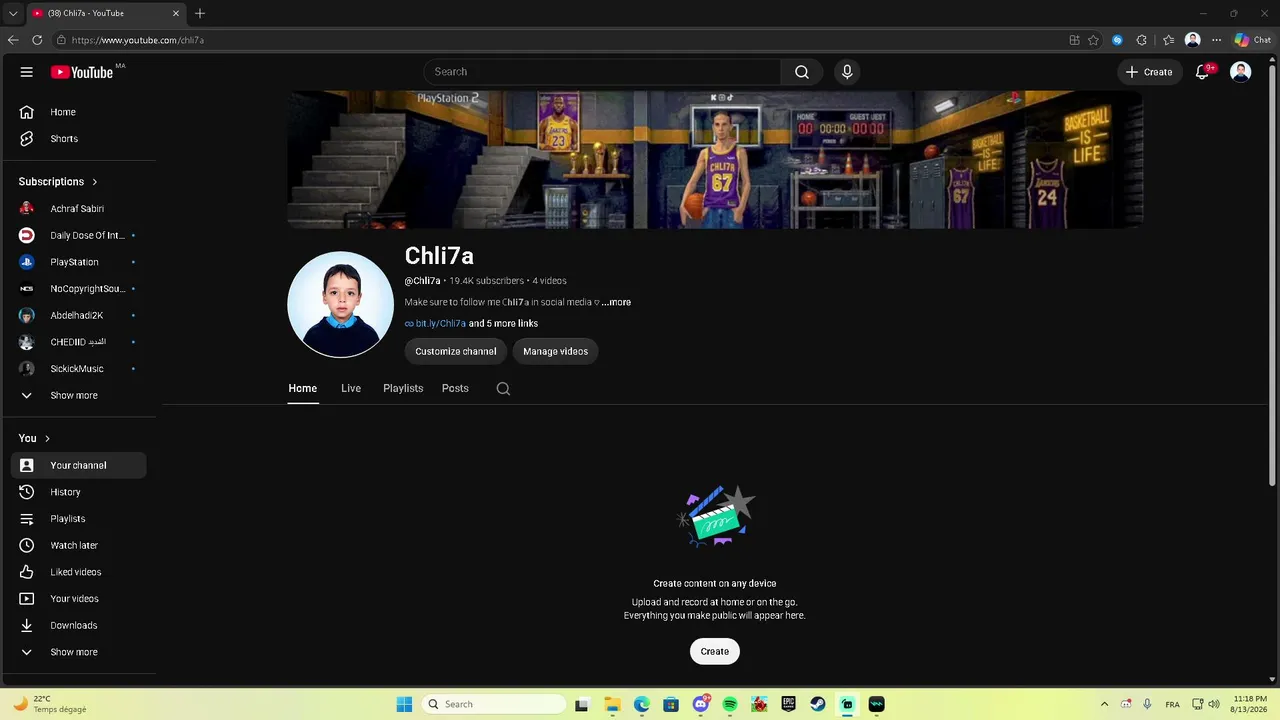Screen dimensions: 1280x720
Task: Focus the YouTube search field
Action: pyautogui.click(x=603, y=72)
